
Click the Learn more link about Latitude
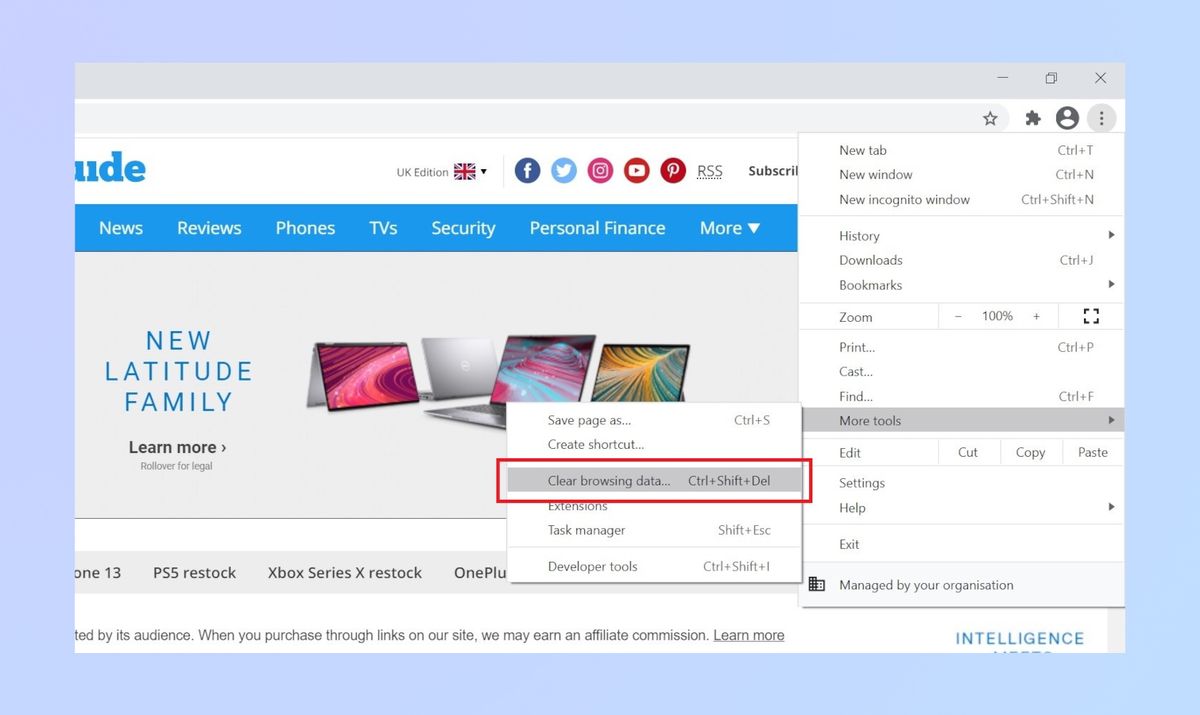click(177, 447)
